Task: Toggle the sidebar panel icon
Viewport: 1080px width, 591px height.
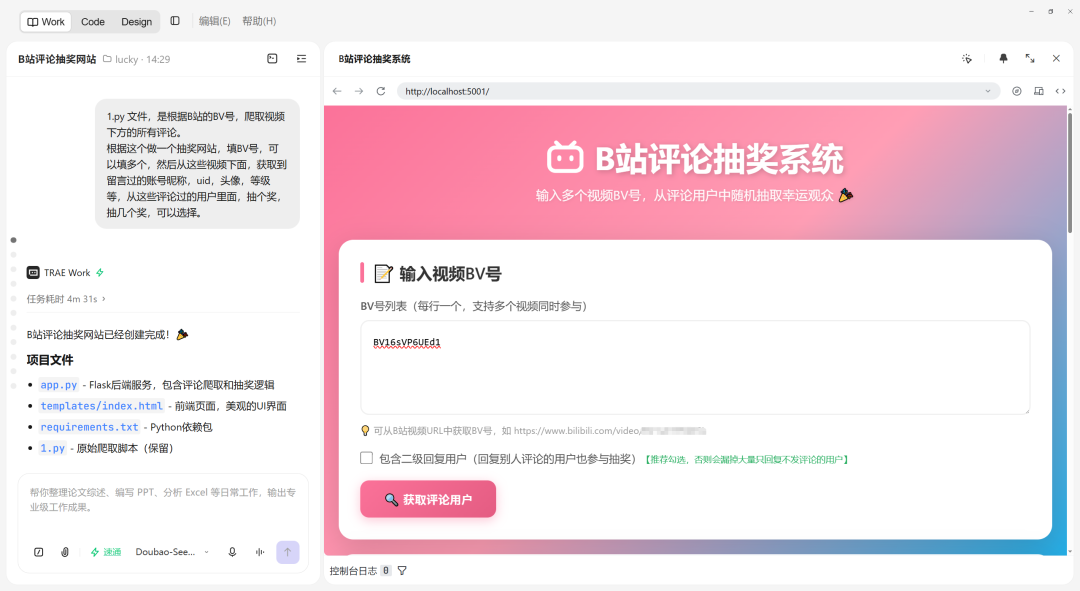Action: 175,21
